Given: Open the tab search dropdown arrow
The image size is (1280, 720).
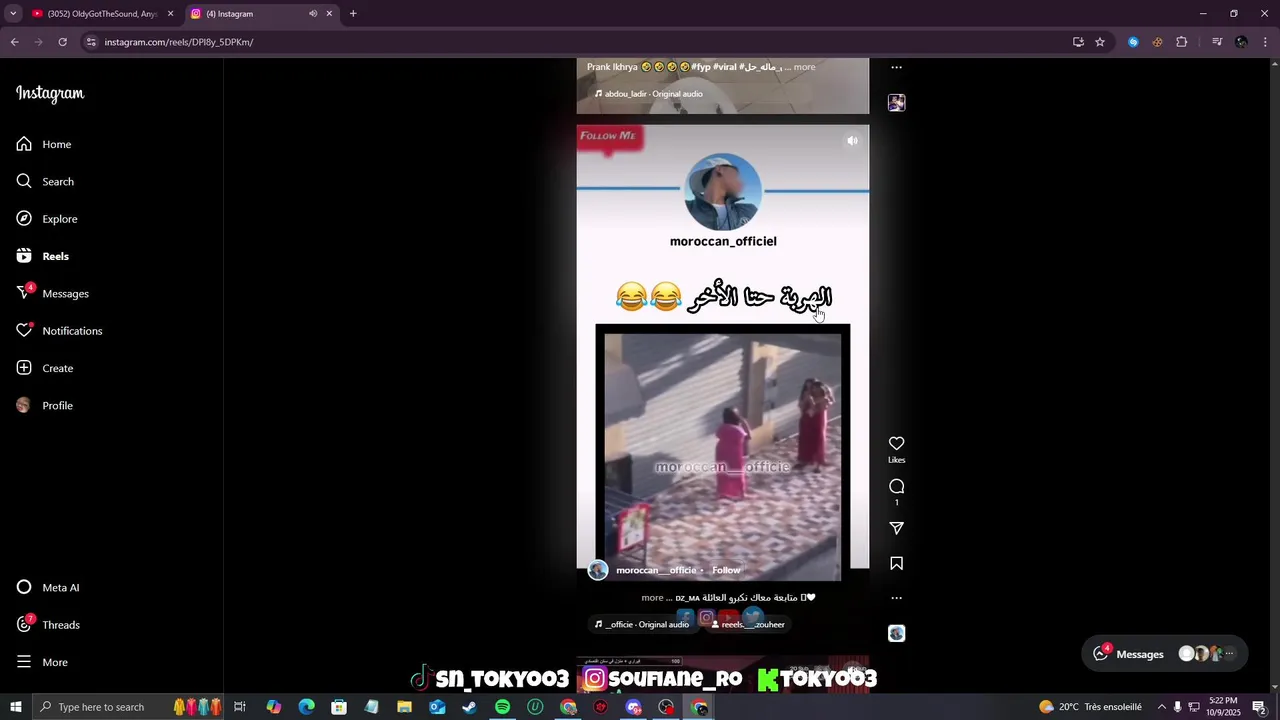Looking at the screenshot, I should [13, 14].
